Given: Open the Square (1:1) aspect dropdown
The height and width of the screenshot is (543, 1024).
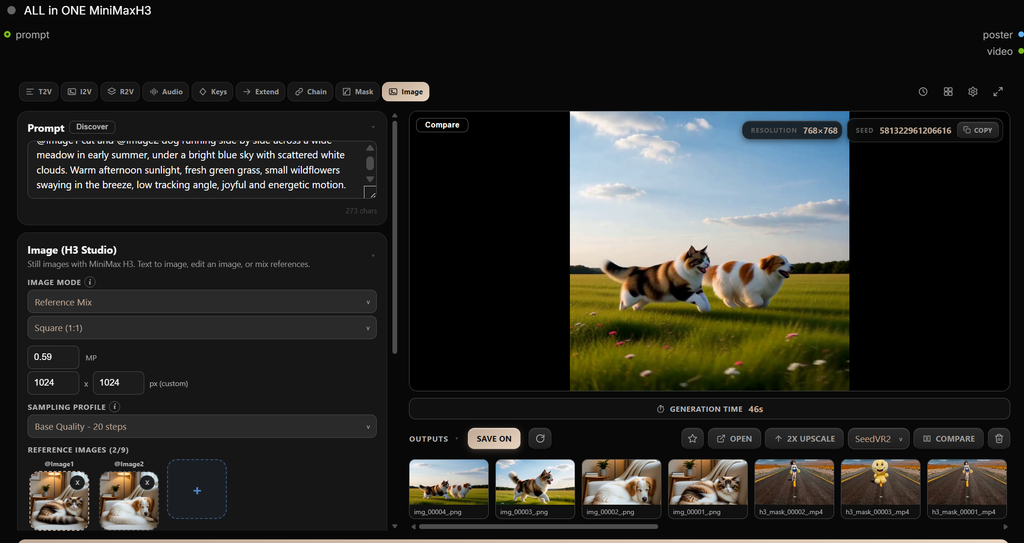Looking at the screenshot, I should 202,327.
